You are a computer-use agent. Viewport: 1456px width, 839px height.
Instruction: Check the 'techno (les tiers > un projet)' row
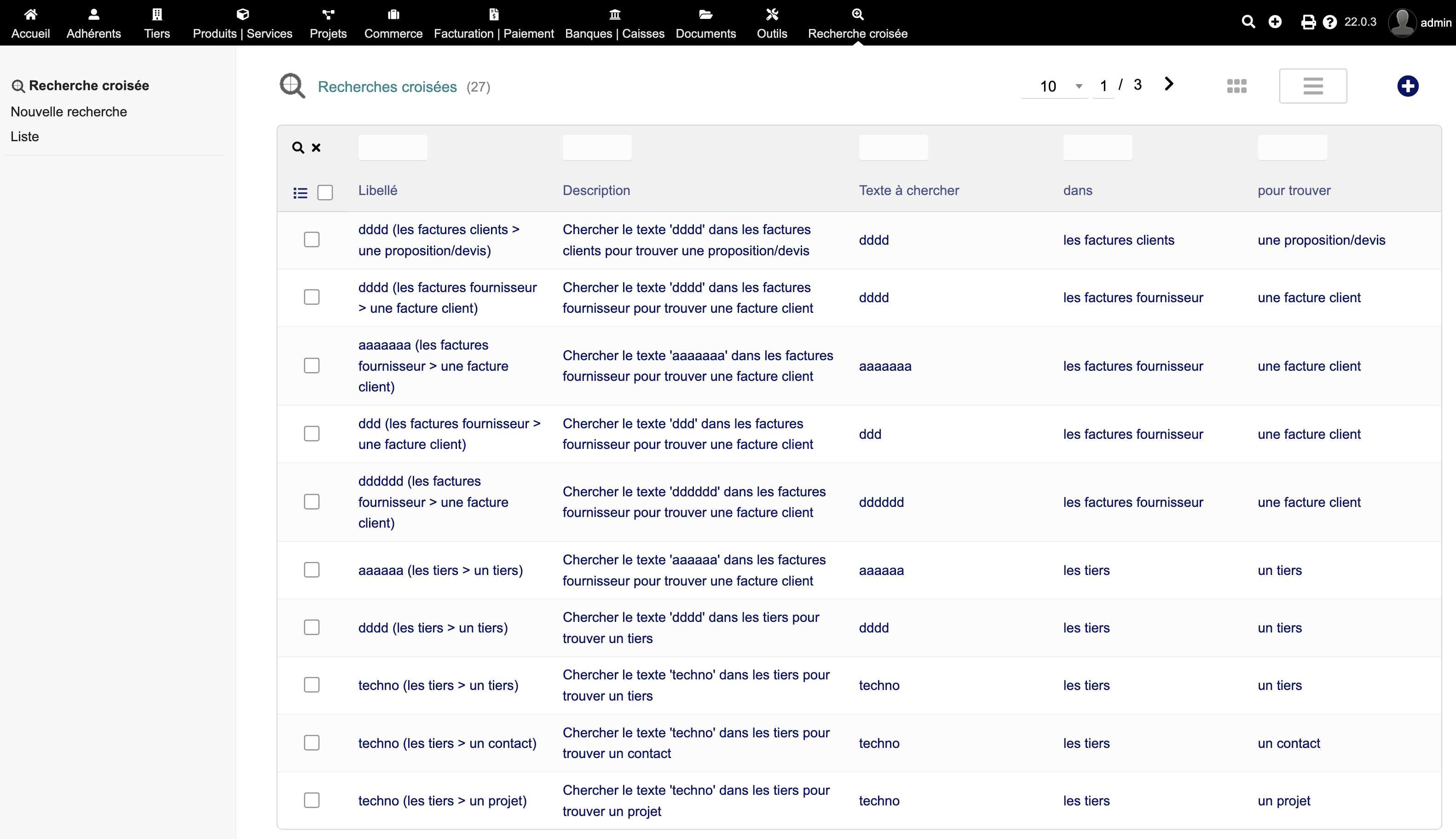[312, 800]
